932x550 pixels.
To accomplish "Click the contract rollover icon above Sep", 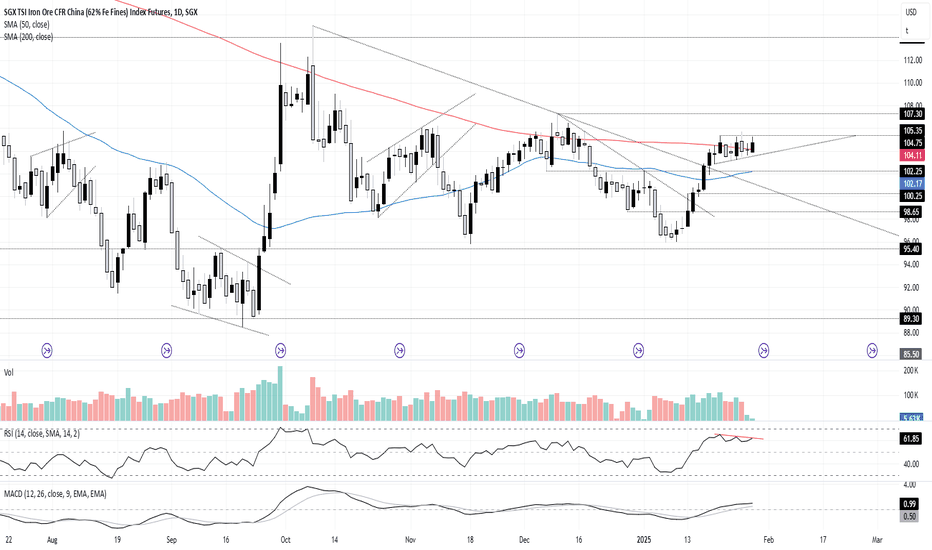I will [167, 351].
